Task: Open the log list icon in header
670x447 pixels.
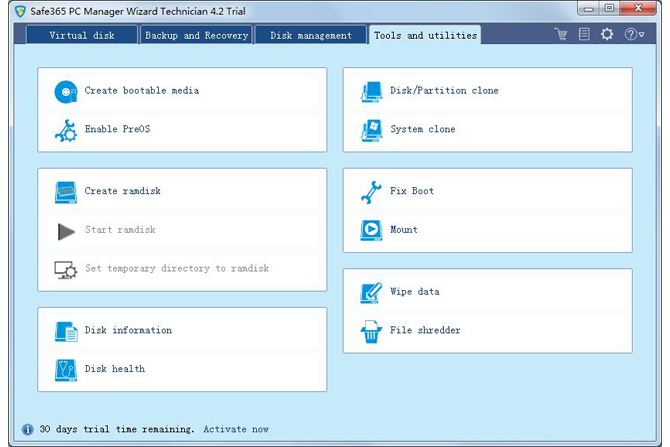Action: (584, 34)
